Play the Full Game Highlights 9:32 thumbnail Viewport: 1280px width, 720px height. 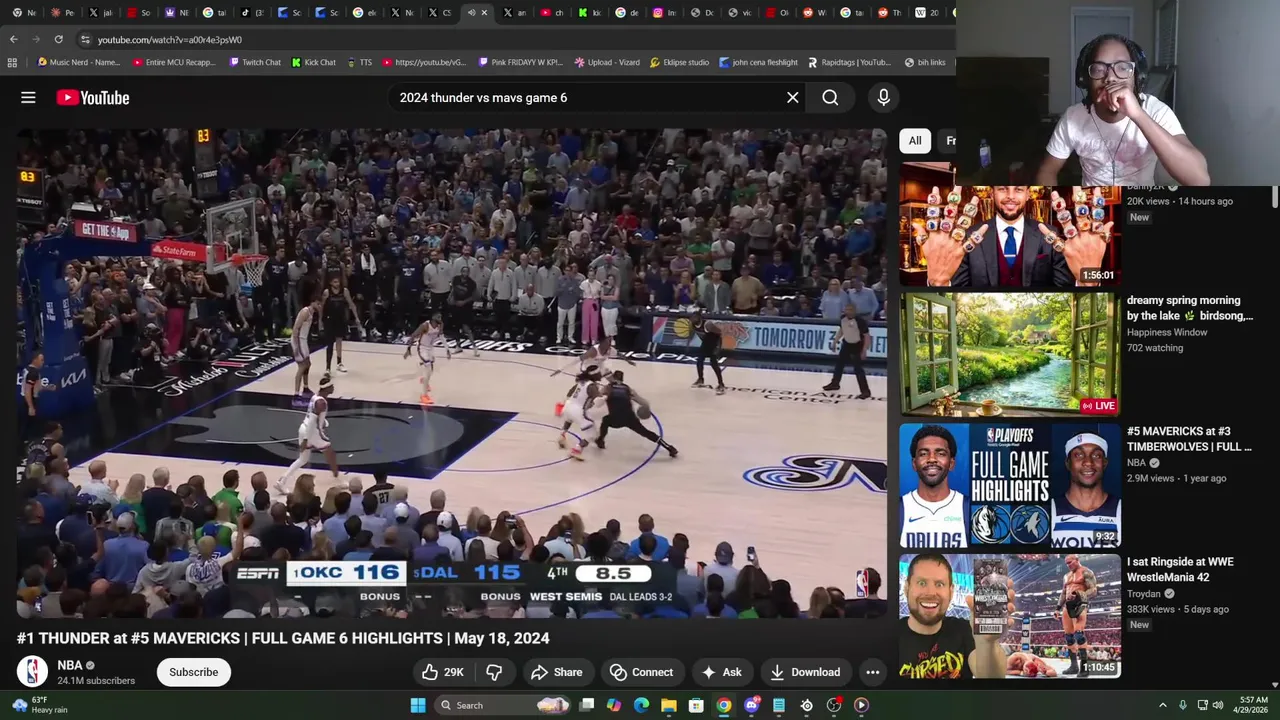pyautogui.click(x=1010, y=486)
